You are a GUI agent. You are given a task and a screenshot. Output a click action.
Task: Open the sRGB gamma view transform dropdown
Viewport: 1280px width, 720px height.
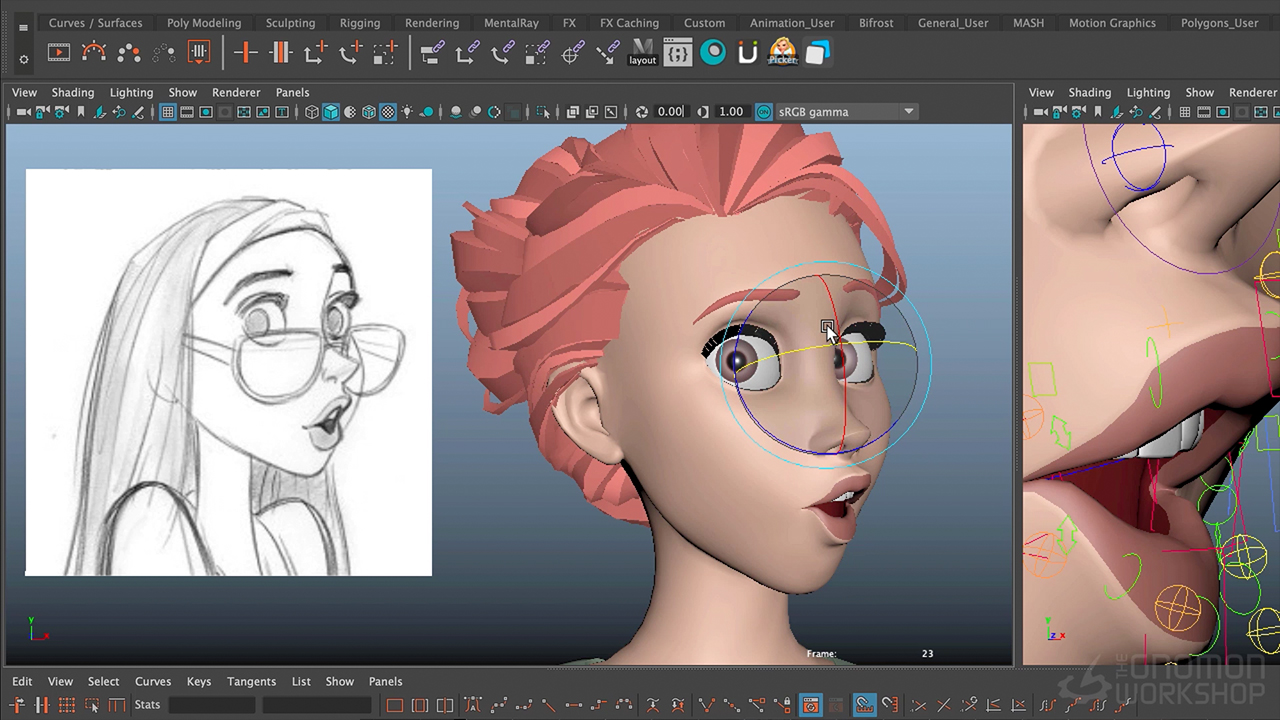pos(846,112)
